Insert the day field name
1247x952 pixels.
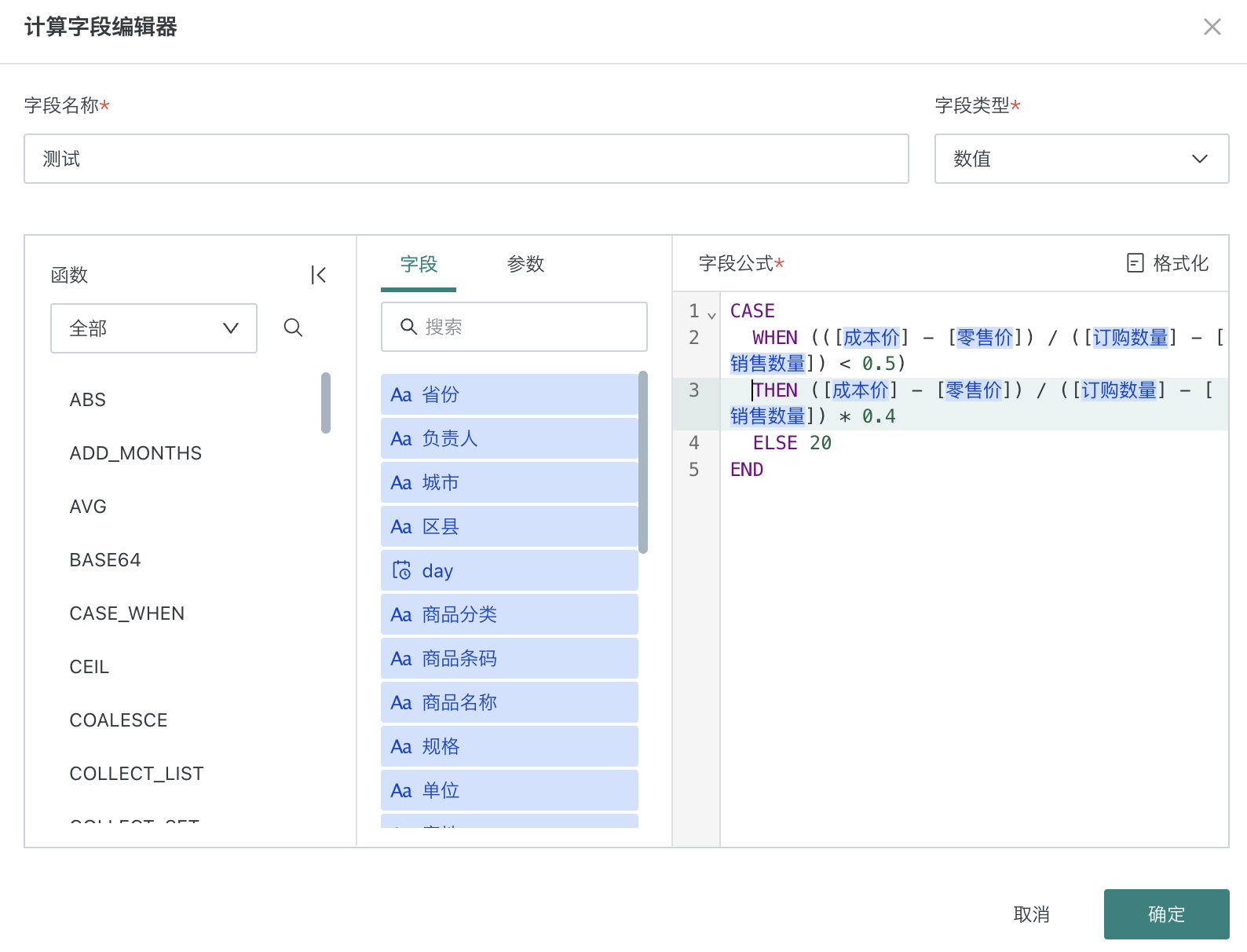click(437, 571)
